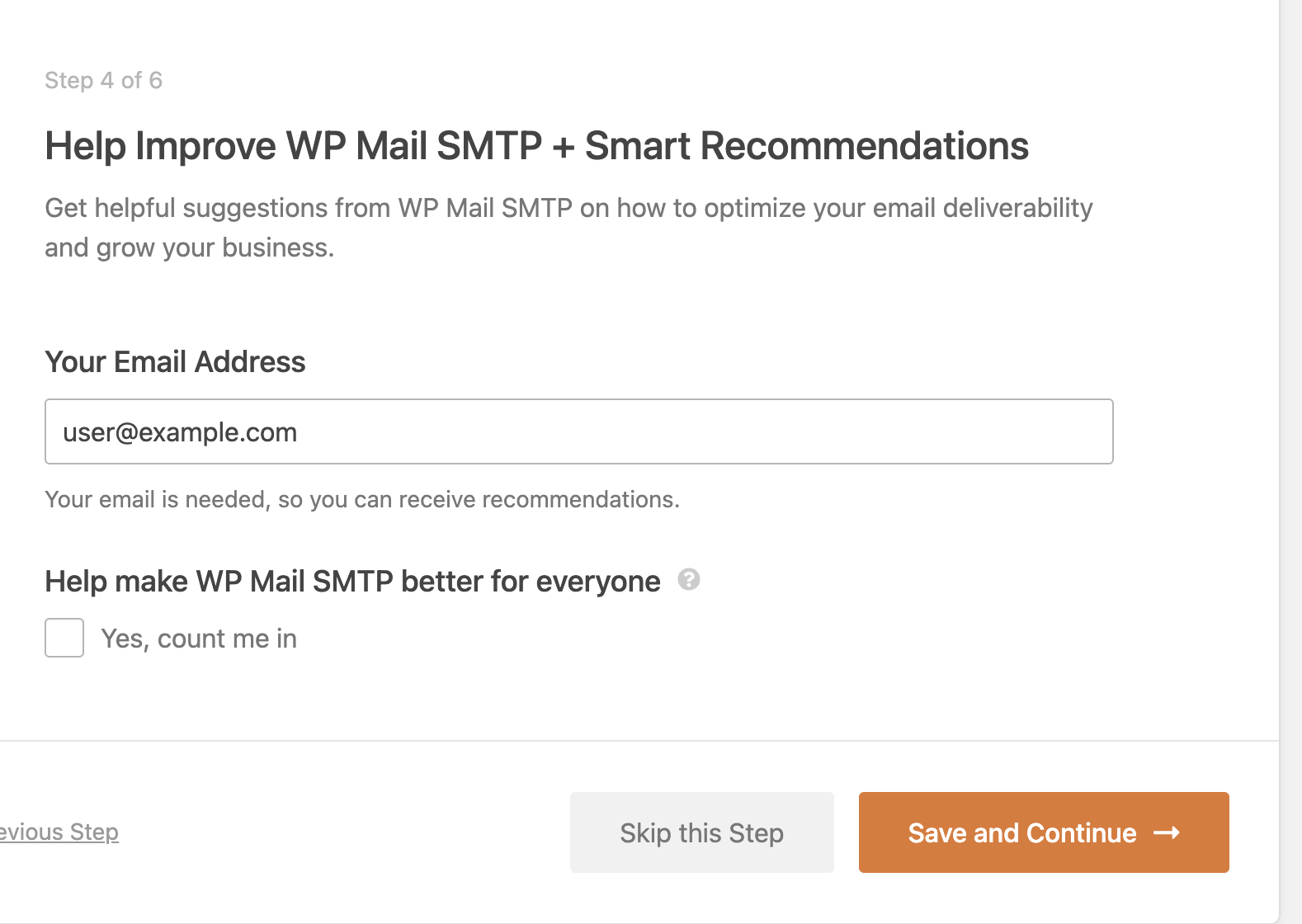Enable the "Yes, count me in" checkbox
1302x924 pixels.
coord(64,638)
